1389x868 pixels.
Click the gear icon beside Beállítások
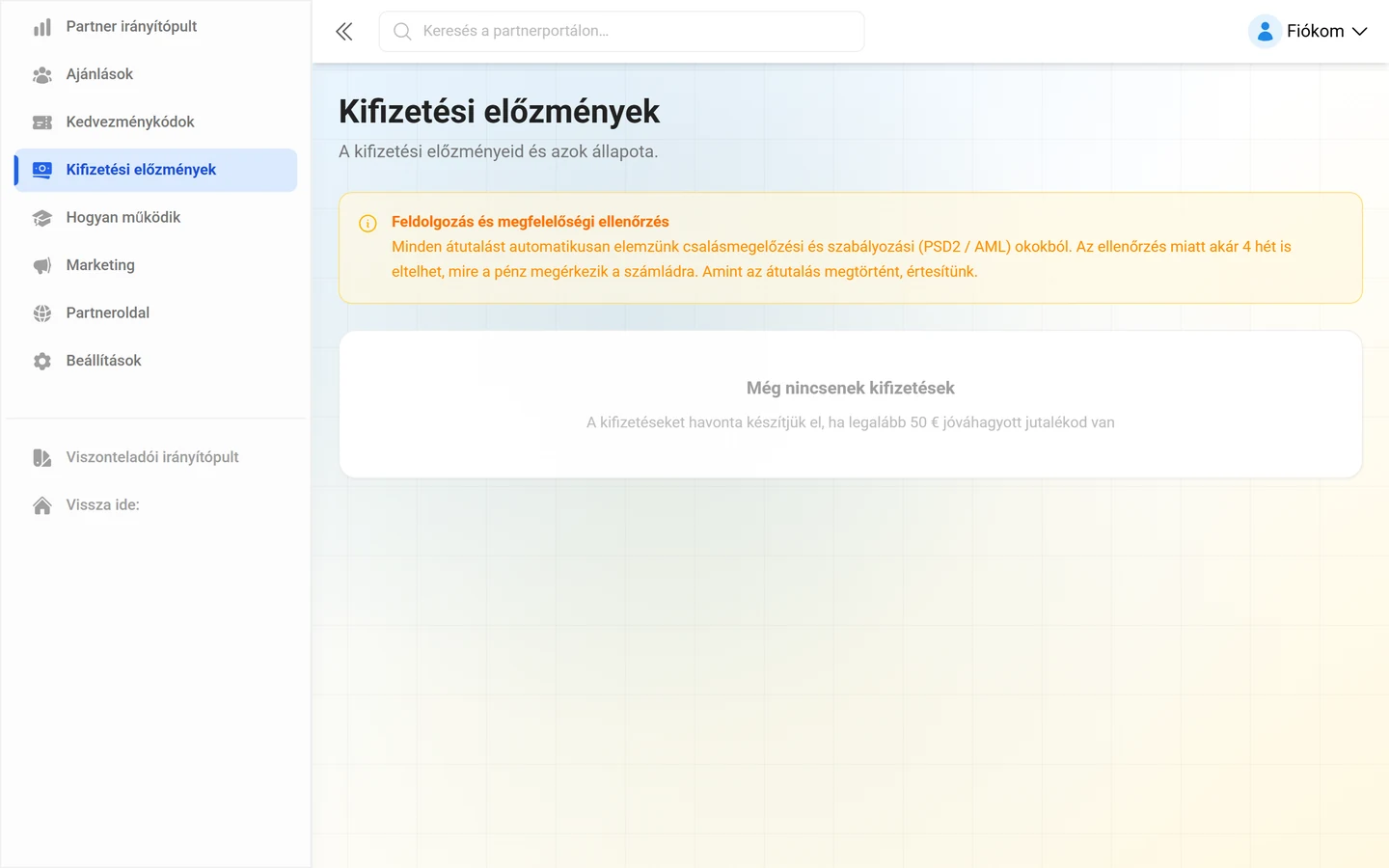[42, 361]
